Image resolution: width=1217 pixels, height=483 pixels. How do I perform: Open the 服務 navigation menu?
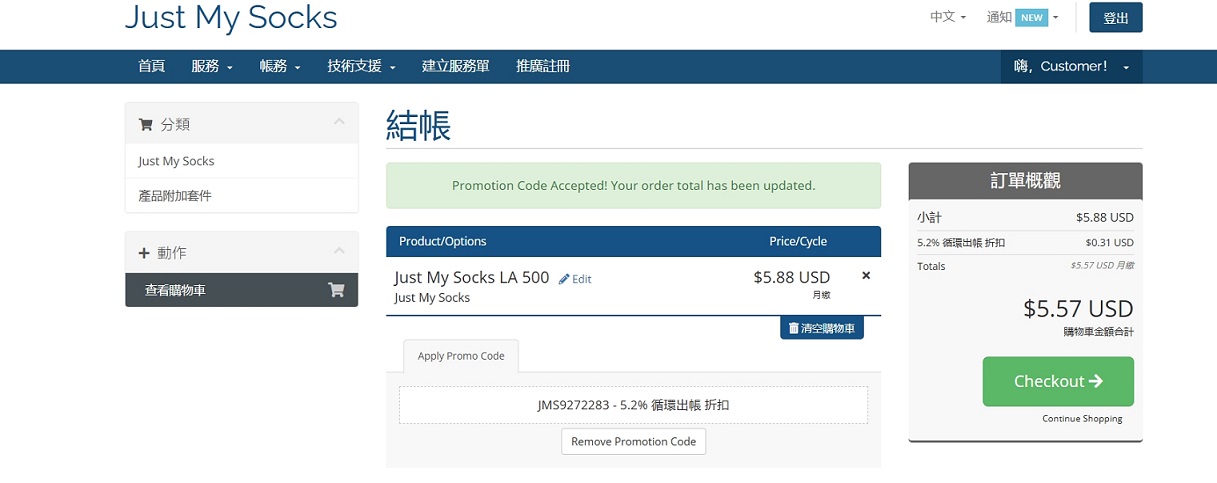(x=212, y=67)
